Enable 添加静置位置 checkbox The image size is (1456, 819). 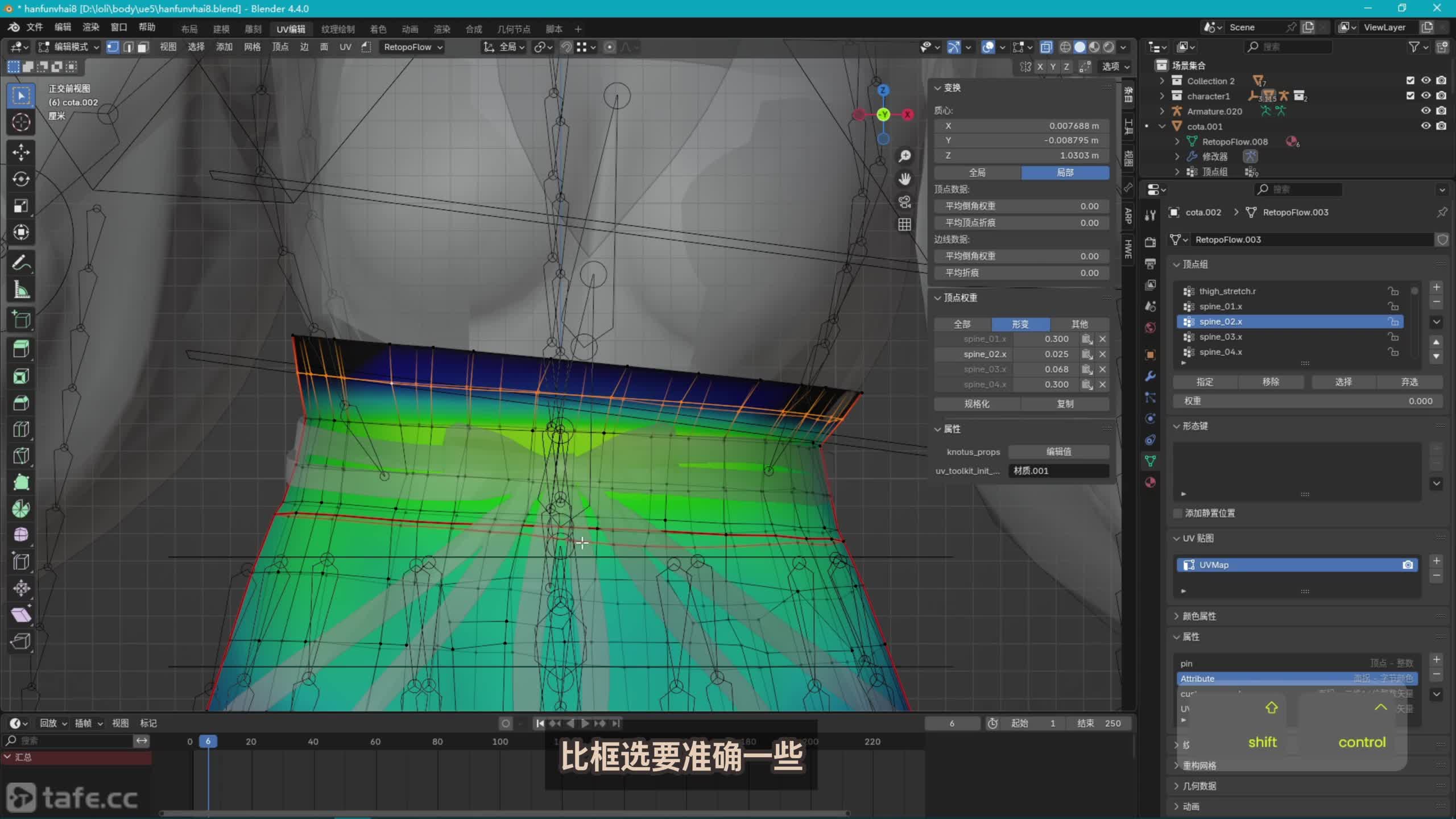(1178, 513)
